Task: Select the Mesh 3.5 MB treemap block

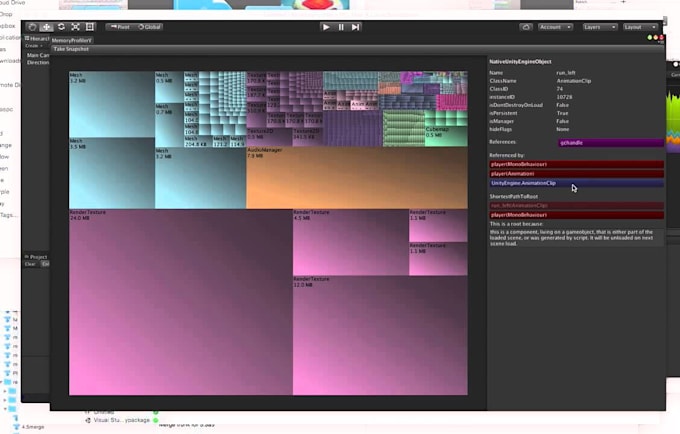Action: (x=112, y=173)
